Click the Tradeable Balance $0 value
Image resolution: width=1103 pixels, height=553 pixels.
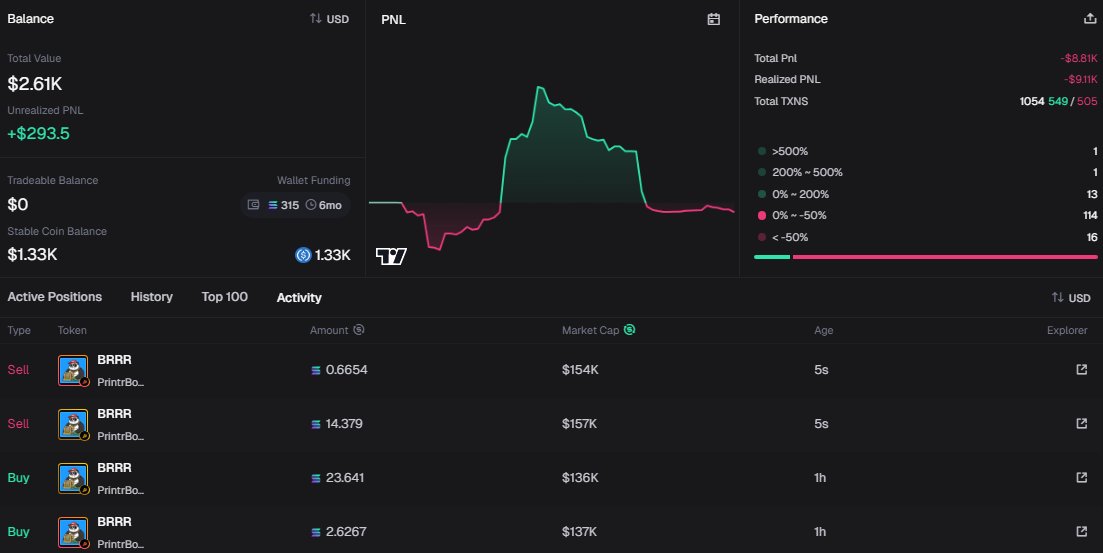pyautogui.click(x=18, y=205)
